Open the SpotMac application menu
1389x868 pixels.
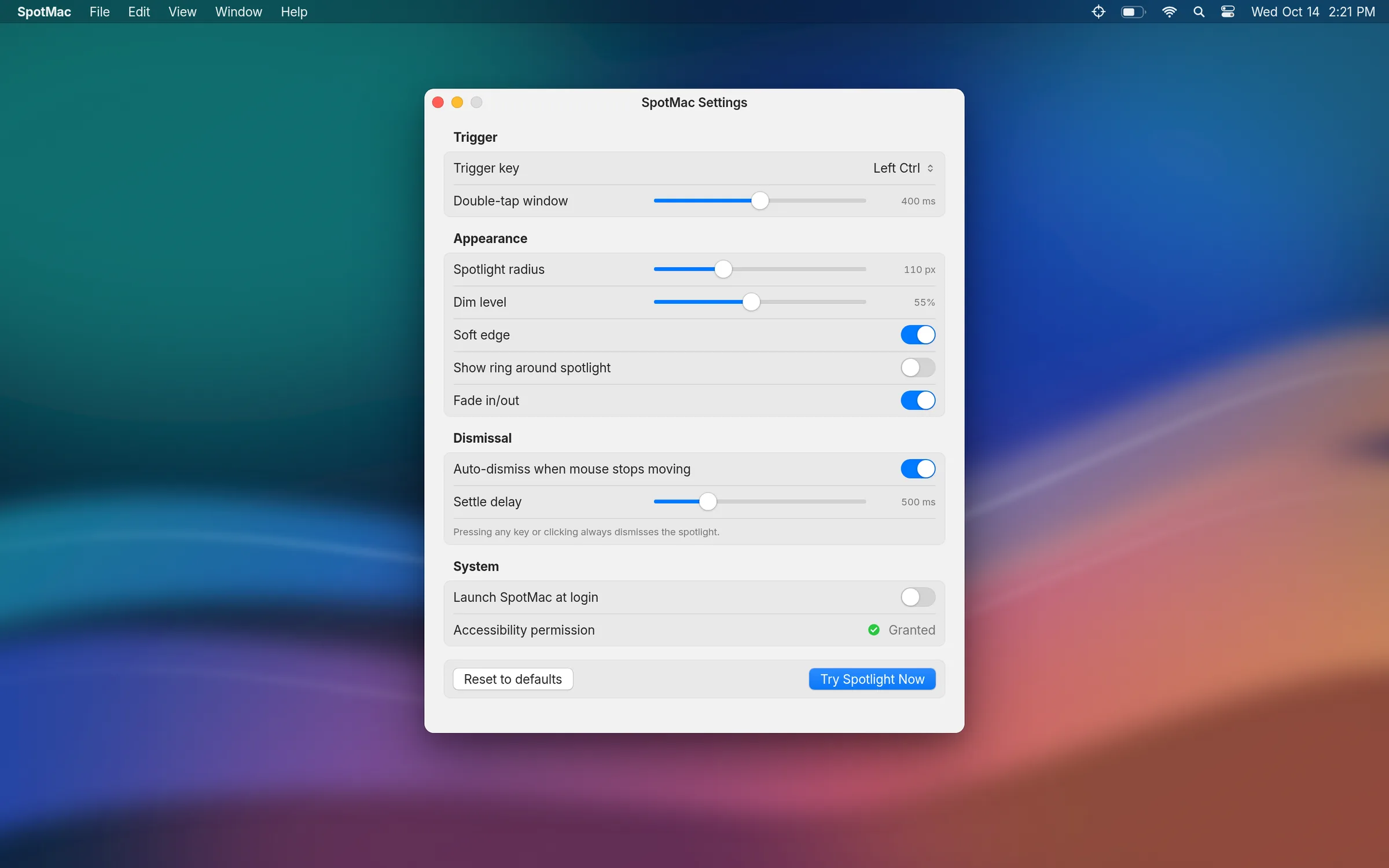(44, 12)
